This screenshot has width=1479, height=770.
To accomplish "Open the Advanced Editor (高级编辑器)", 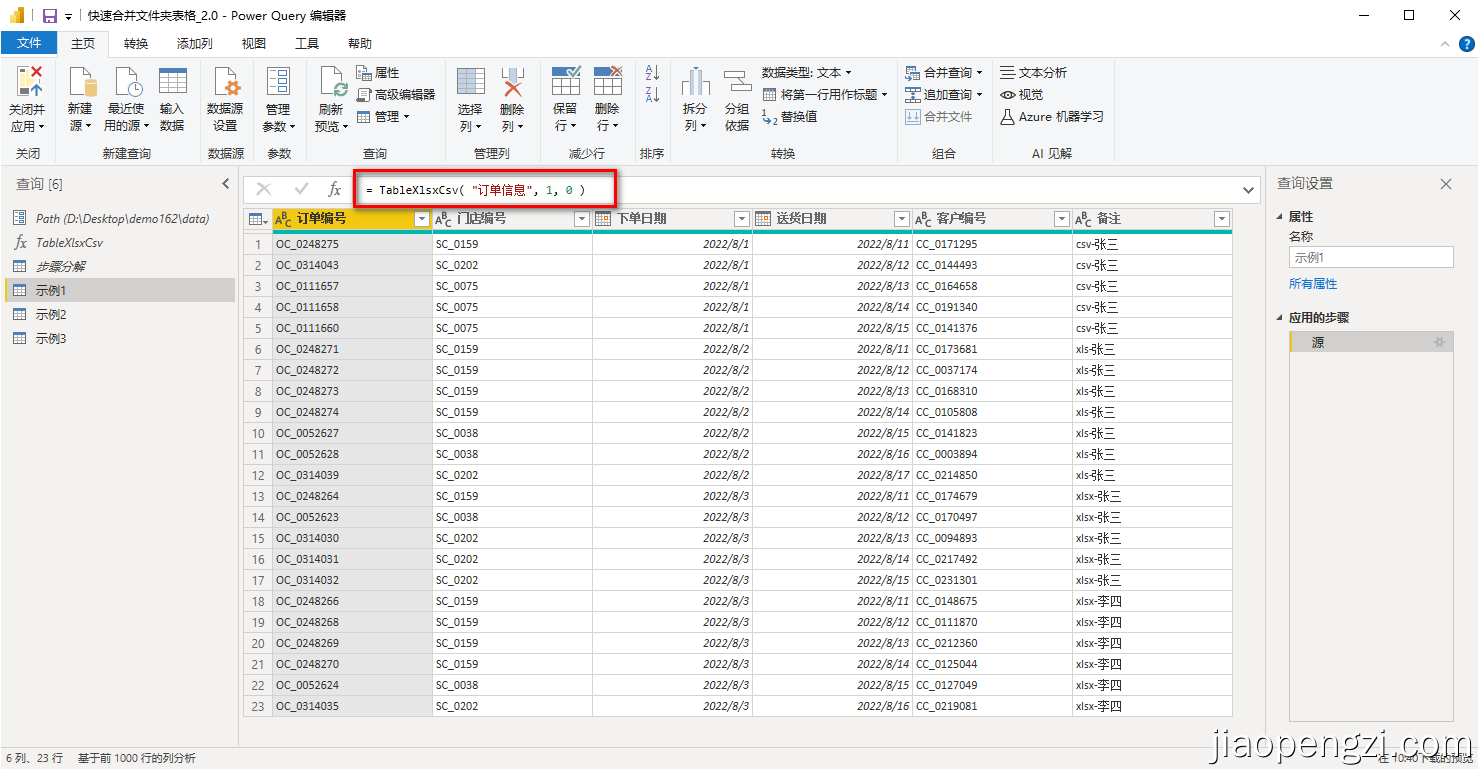I will (x=396, y=94).
